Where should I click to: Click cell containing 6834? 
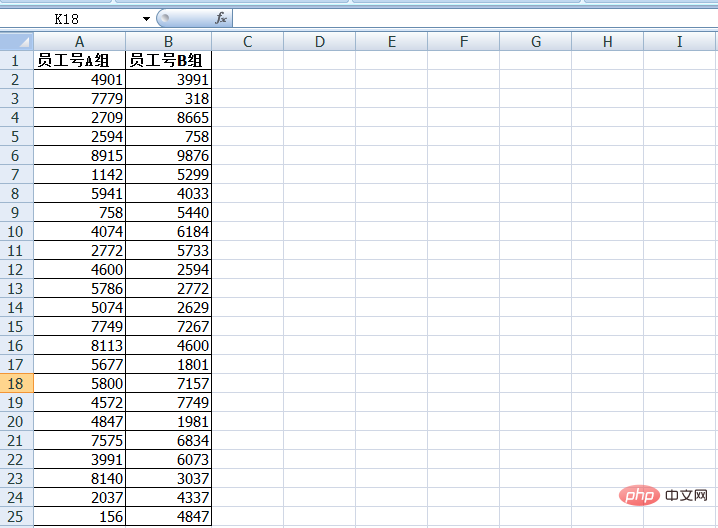coord(169,441)
